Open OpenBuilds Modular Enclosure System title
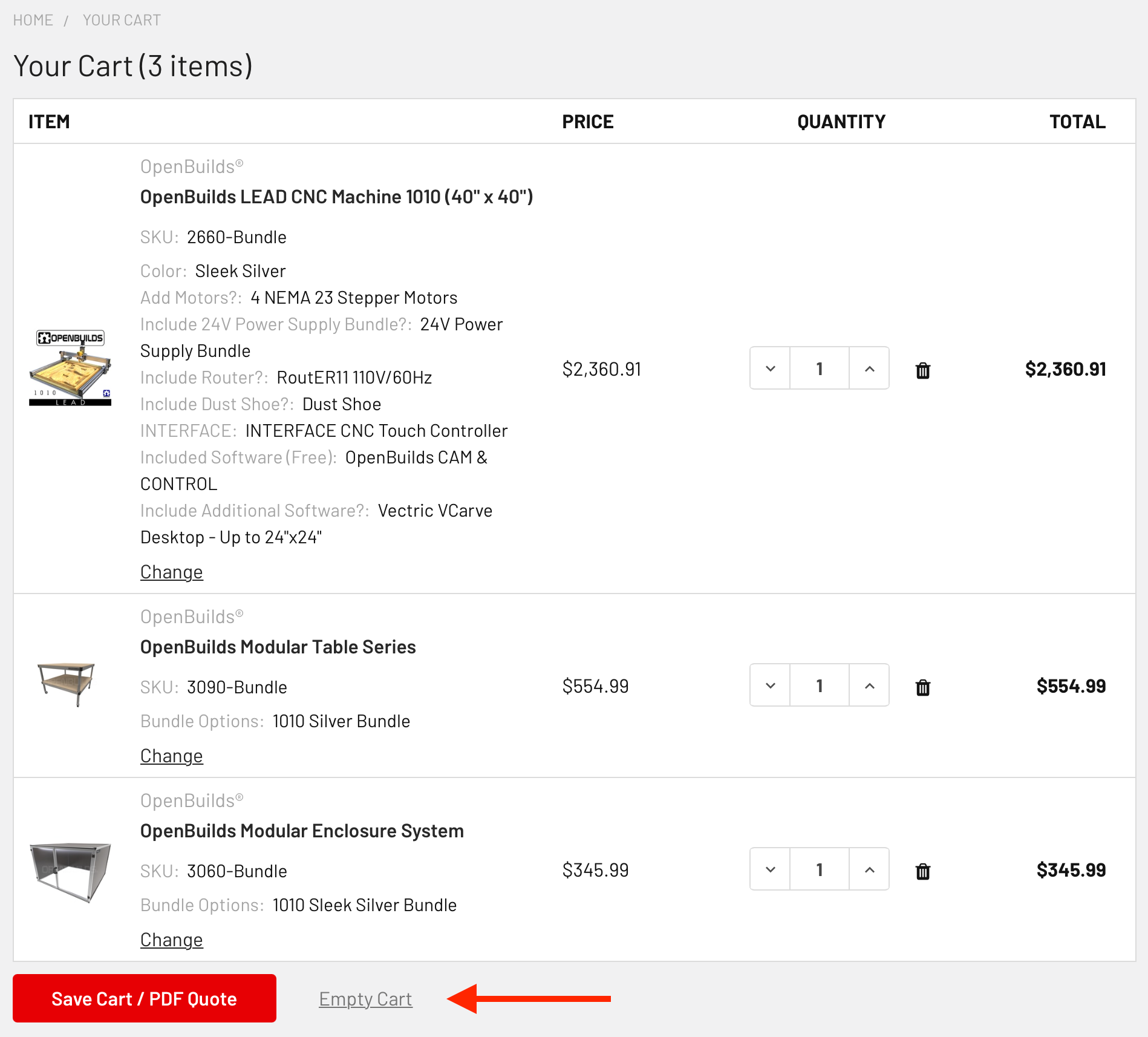Screen dimensions: 1148x1037 tap(302, 831)
